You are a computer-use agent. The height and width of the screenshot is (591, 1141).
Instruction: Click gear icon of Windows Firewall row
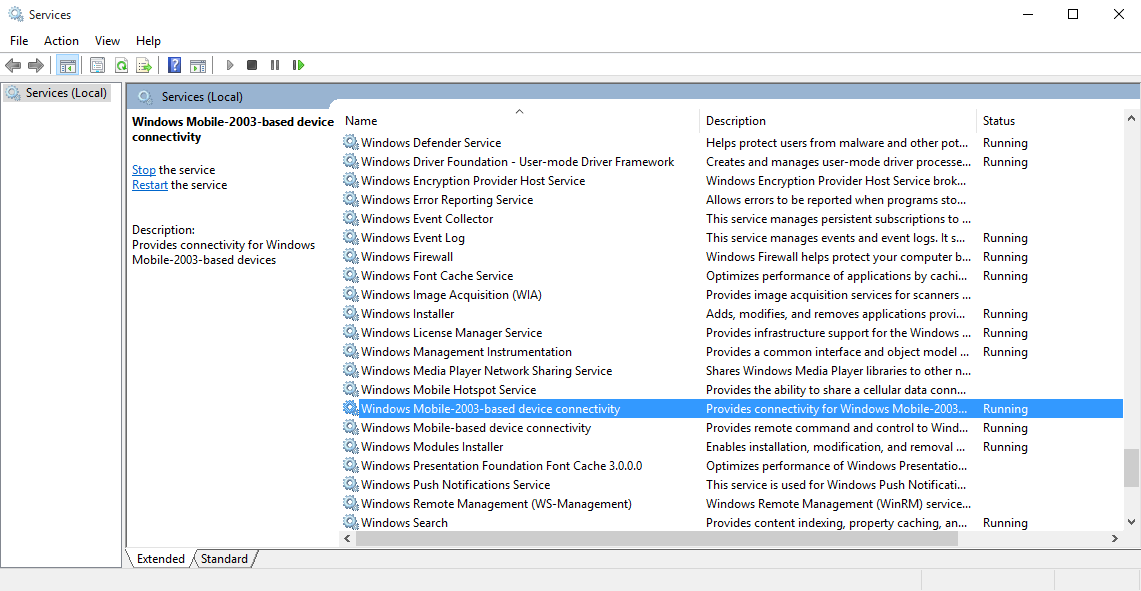point(351,257)
